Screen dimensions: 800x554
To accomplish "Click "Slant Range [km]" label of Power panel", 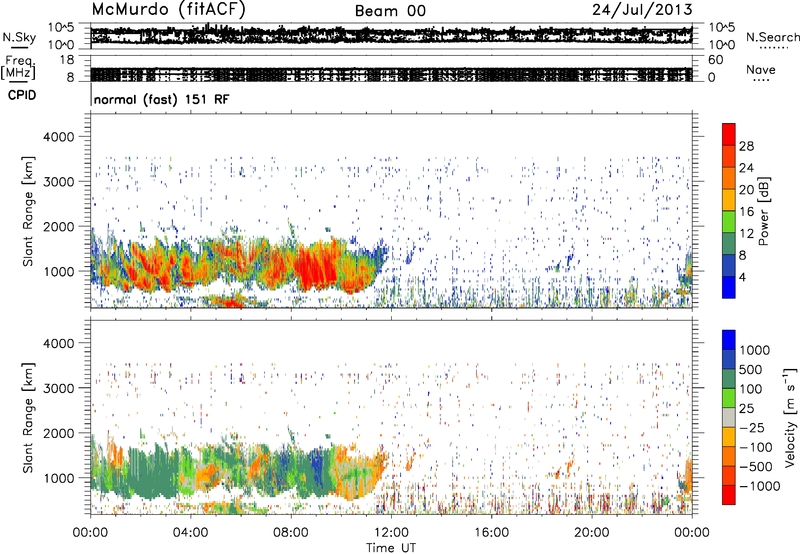I will (28, 211).
